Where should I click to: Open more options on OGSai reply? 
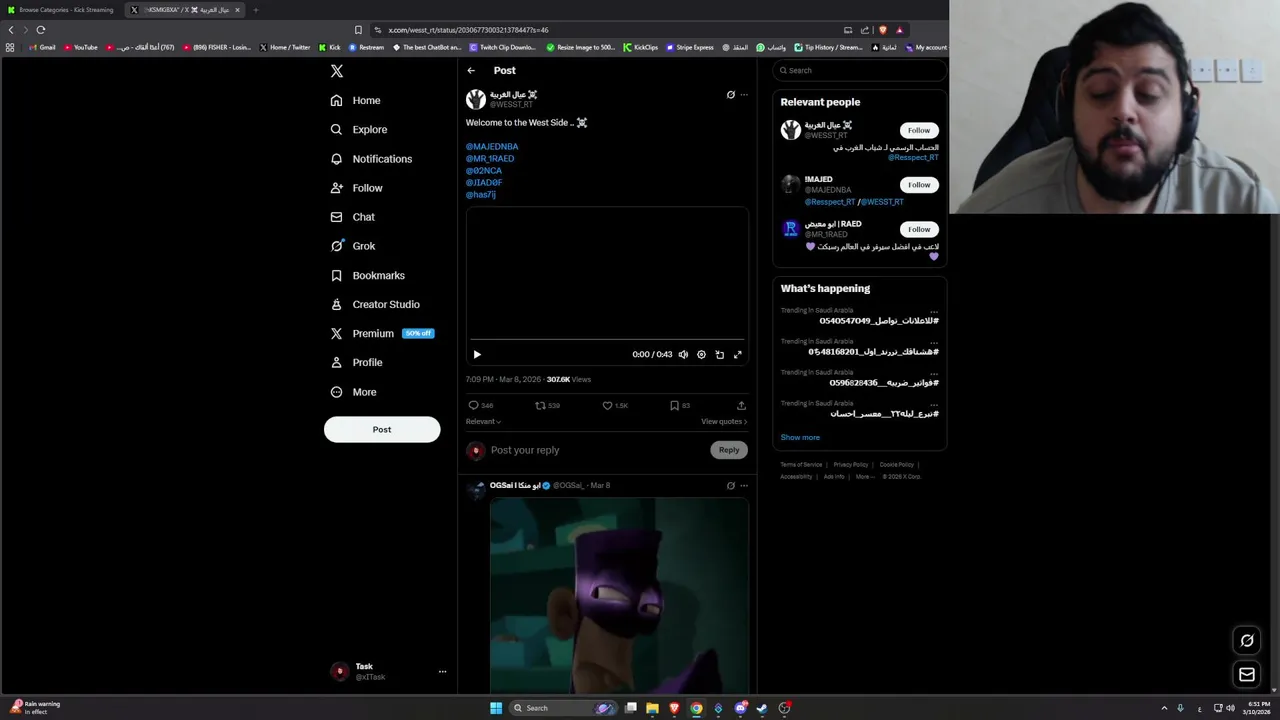743,485
